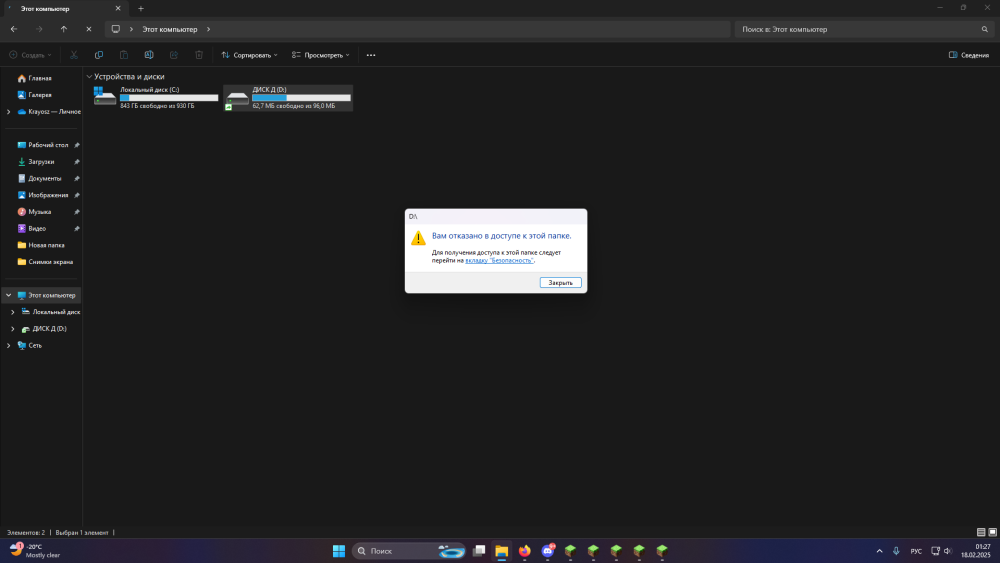Open the вкладку "Безопасность" link
Image resolution: width=1000 pixels, height=563 pixels.
(x=499, y=261)
